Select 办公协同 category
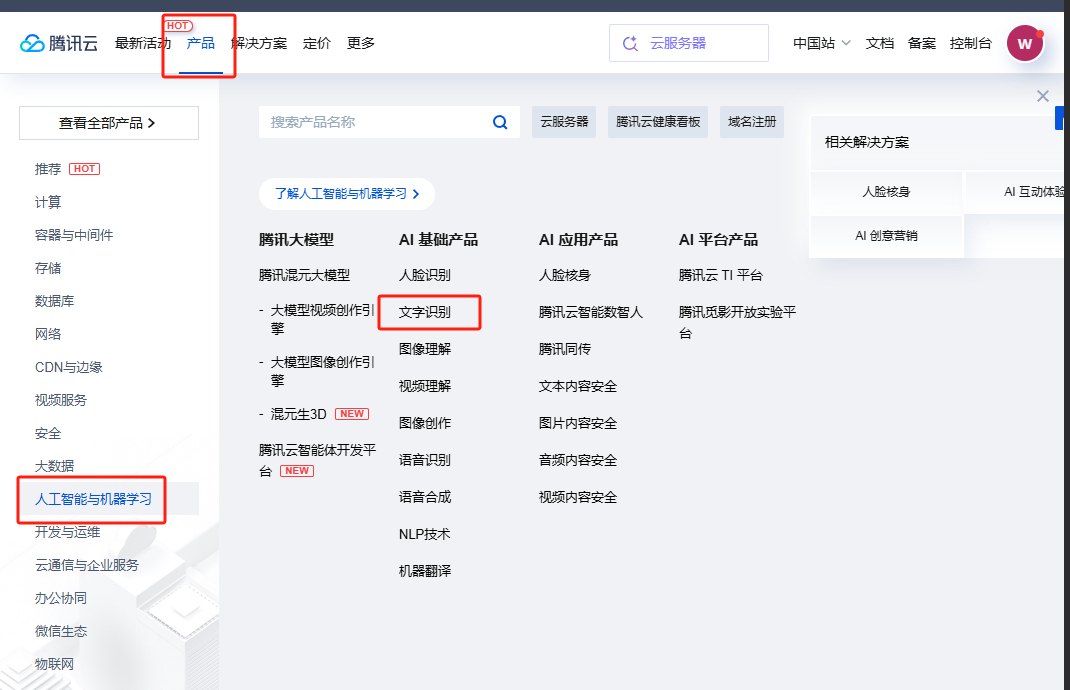Viewport: 1070px width, 690px height. [61, 598]
